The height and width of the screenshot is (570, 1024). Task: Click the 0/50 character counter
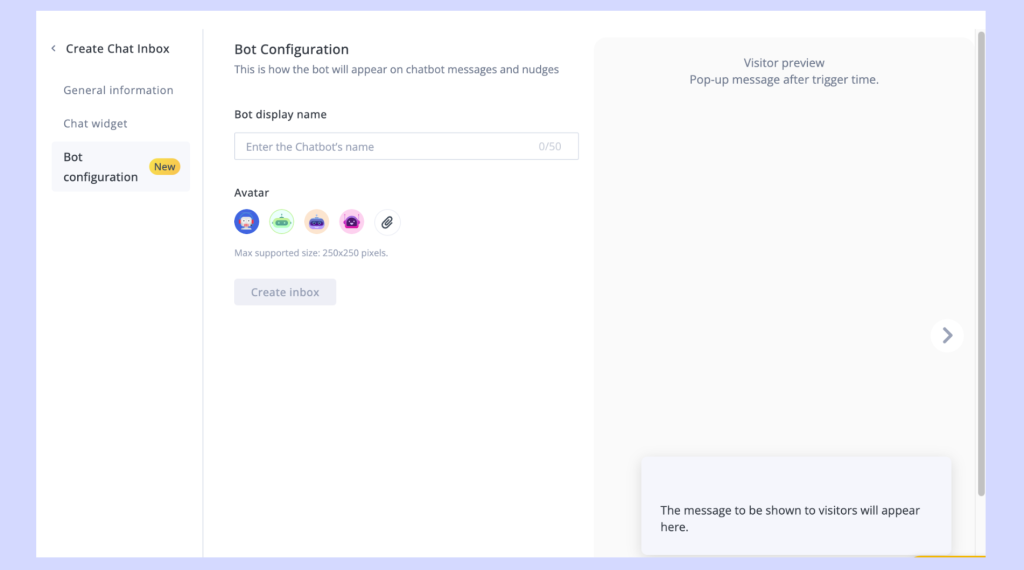coord(550,147)
